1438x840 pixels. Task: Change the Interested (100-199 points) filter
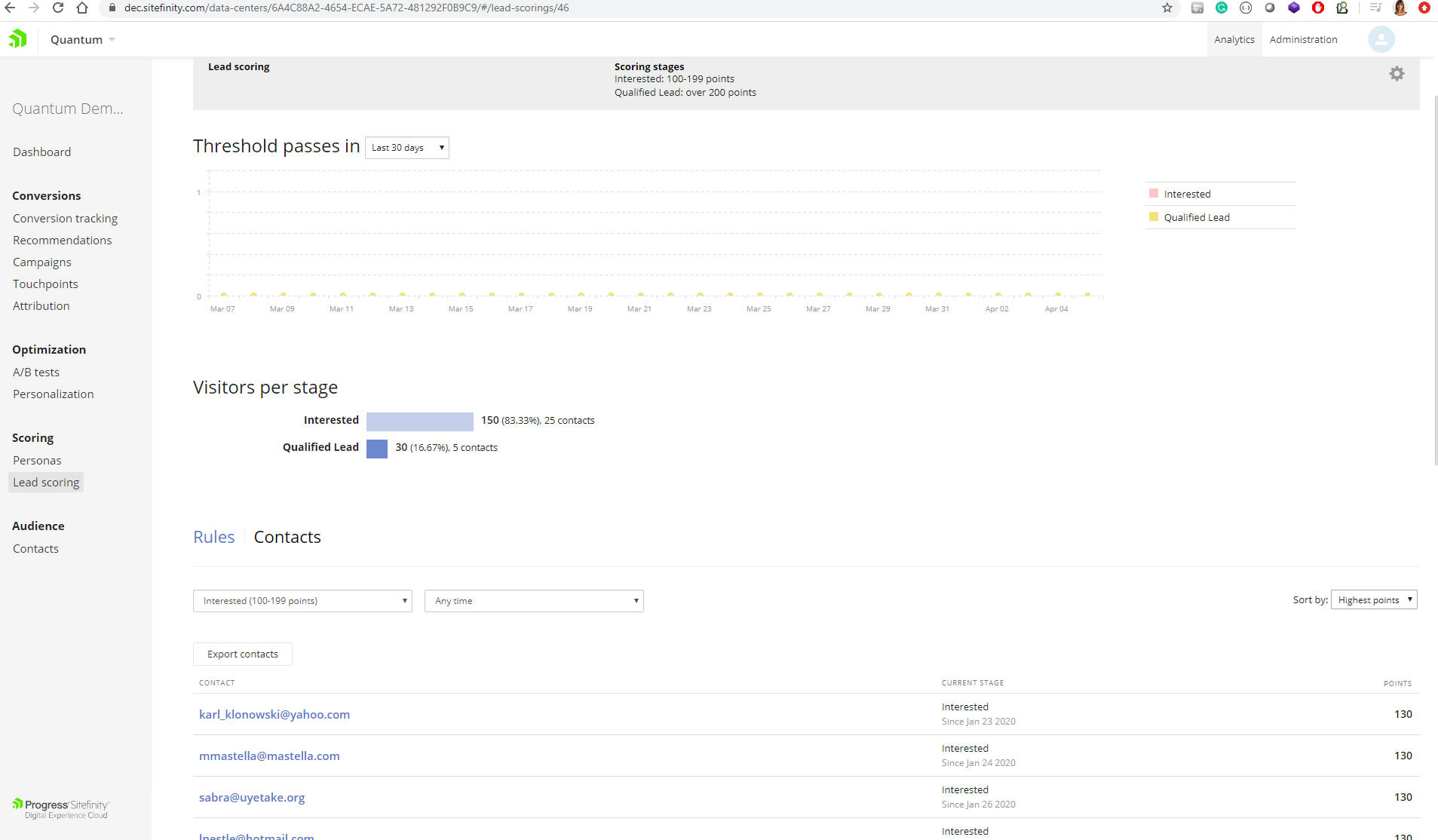pos(302,600)
